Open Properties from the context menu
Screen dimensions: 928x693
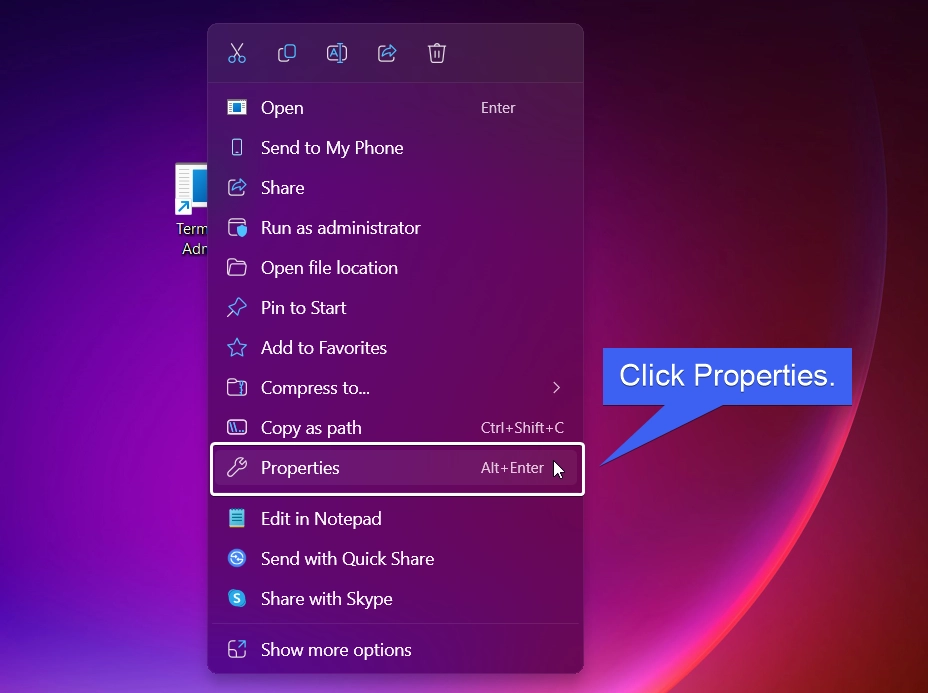395,468
